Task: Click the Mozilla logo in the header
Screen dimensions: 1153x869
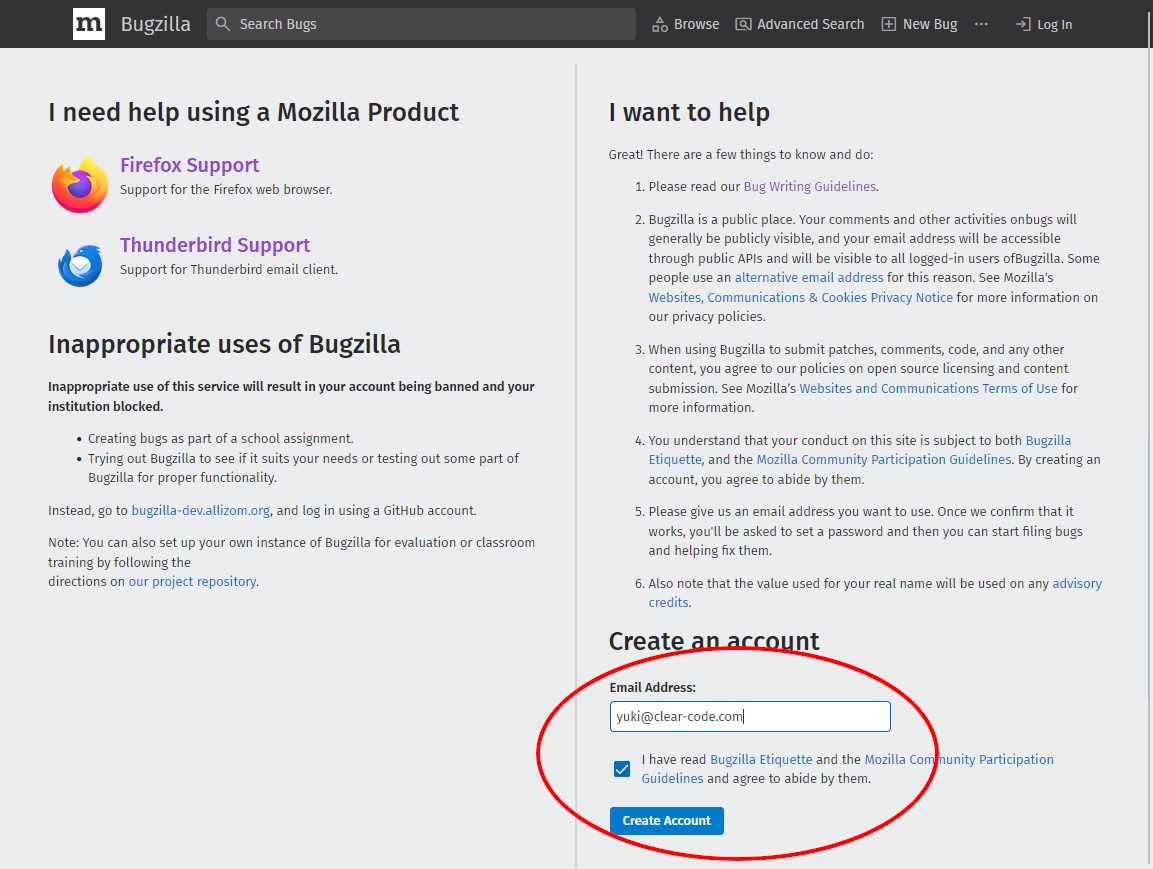Action: (x=89, y=23)
